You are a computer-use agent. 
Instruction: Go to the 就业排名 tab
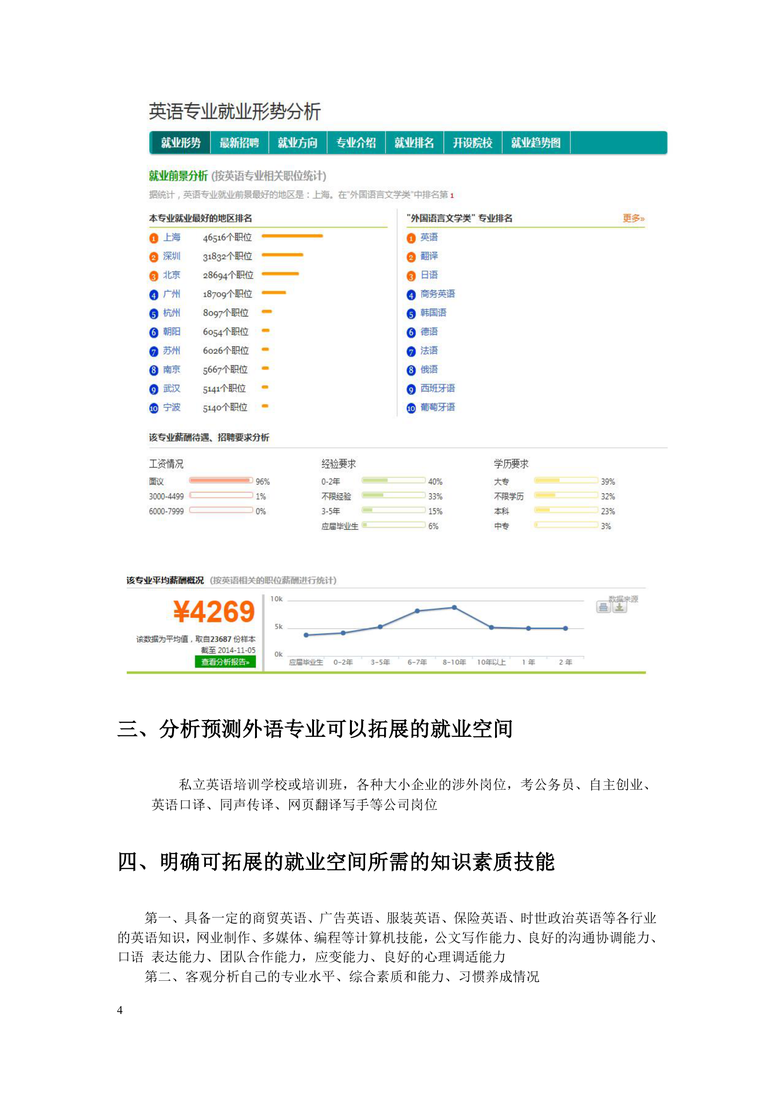pos(414,142)
